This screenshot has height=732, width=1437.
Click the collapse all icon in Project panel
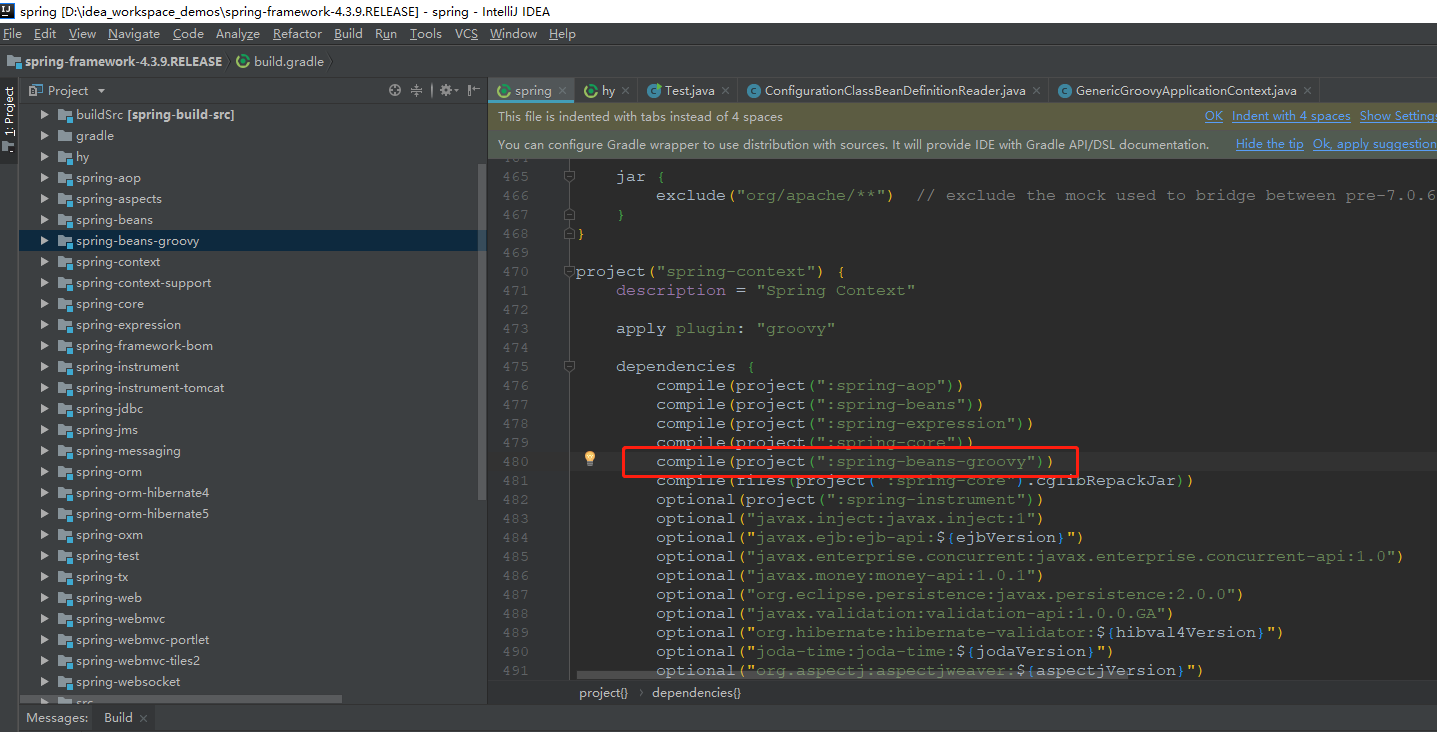point(417,90)
